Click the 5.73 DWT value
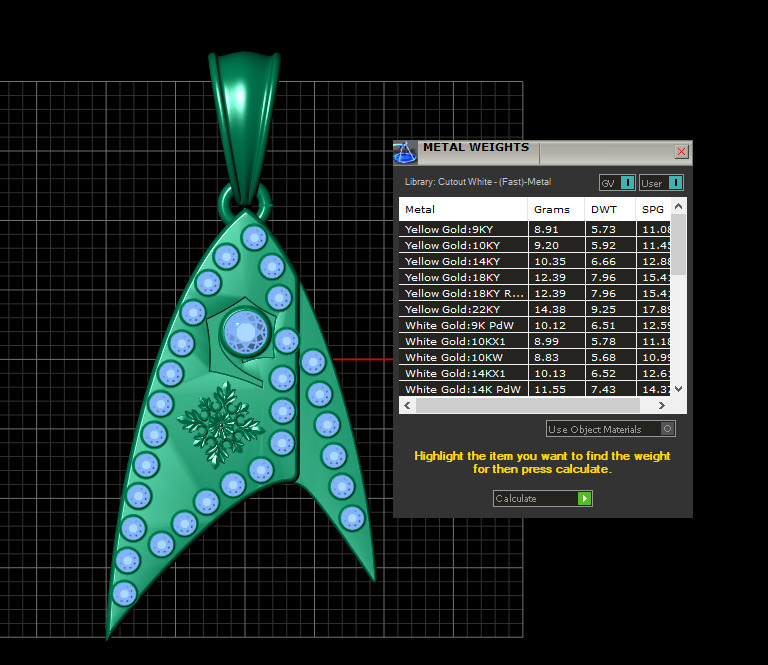Screen dimensions: 768x665 (x=603, y=229)
